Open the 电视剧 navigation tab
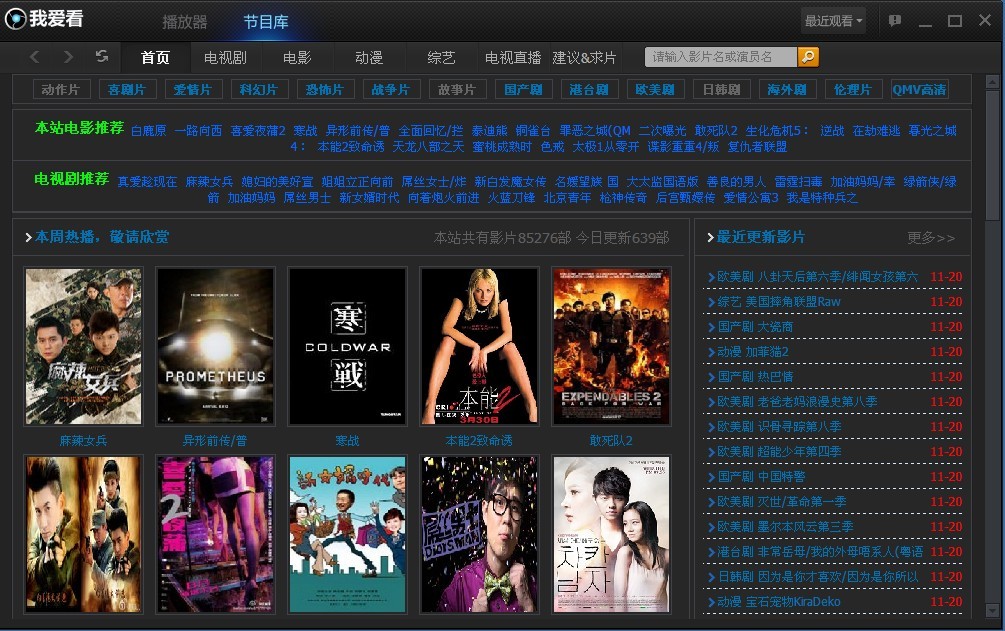The image size is (1005, 631). pyautogui.click(x=225, y=58)
